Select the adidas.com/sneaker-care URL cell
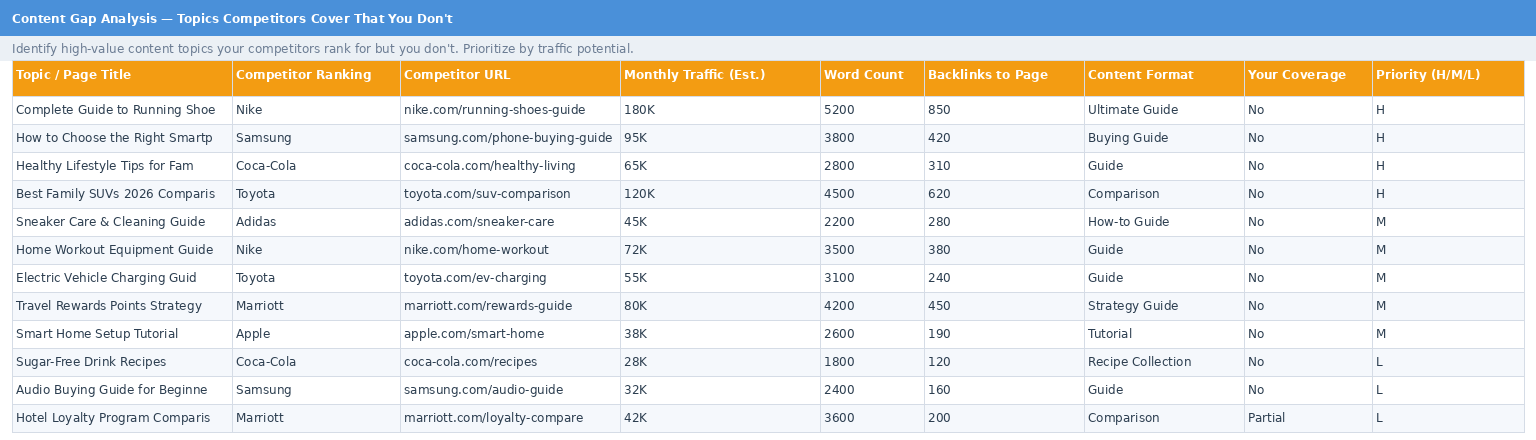This screenshot has height=440, width=1536. 510,222
